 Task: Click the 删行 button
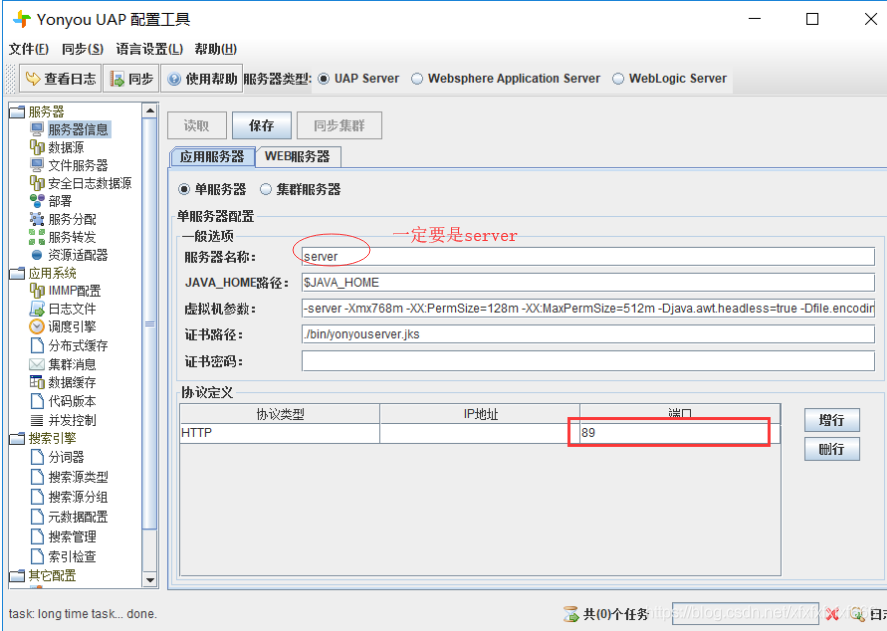pos(832,449)
